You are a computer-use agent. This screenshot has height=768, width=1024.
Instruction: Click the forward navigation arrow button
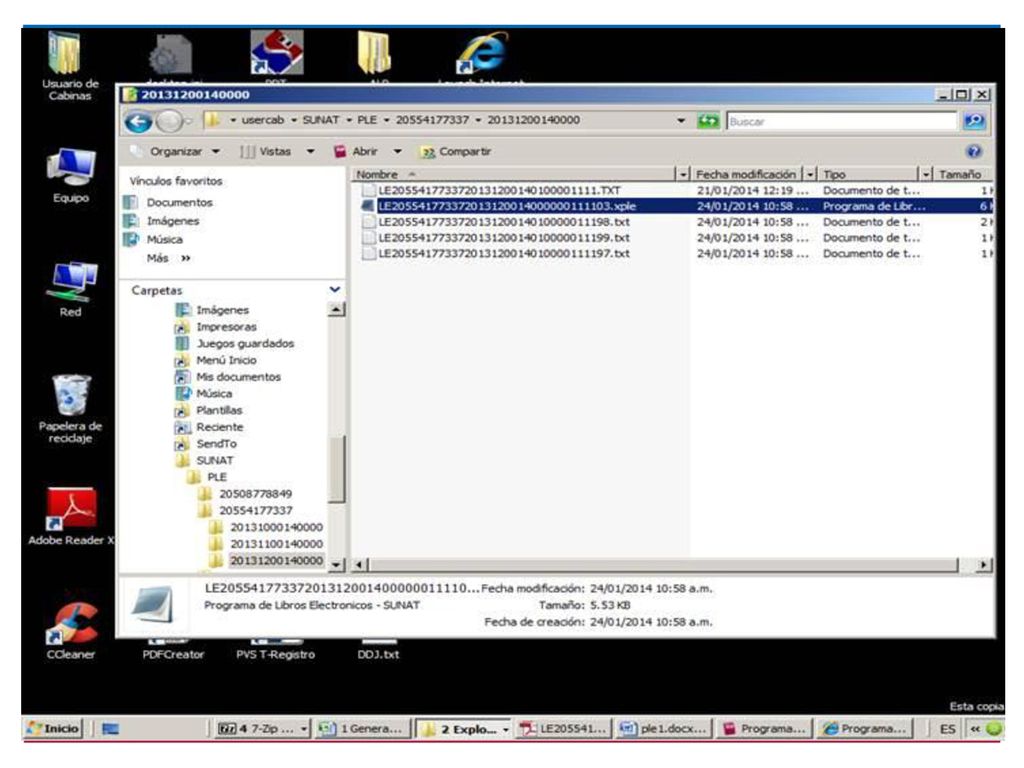click(x=170, y=121)
